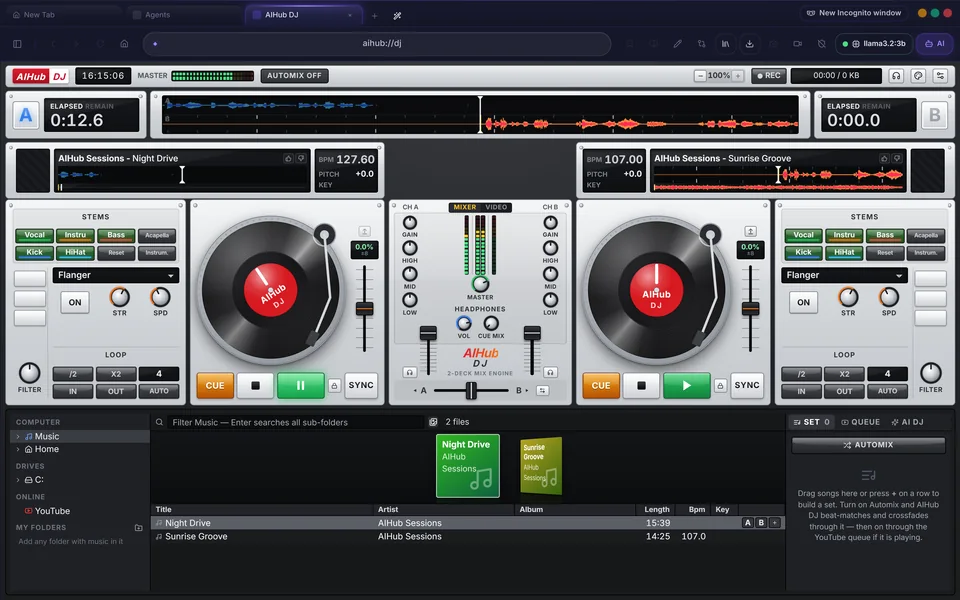Add Night Drive row to the set with plus
This screenshot has width=960, height=600.
point(774,523)
